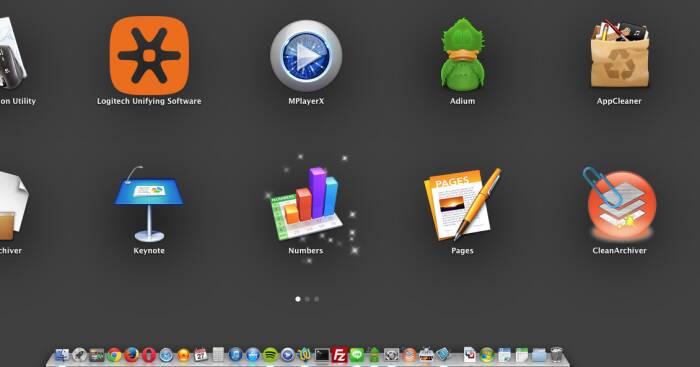The image size is (700, 367).
Task: Open the Windows logo icon in the Dock
Action: point(487,355)
